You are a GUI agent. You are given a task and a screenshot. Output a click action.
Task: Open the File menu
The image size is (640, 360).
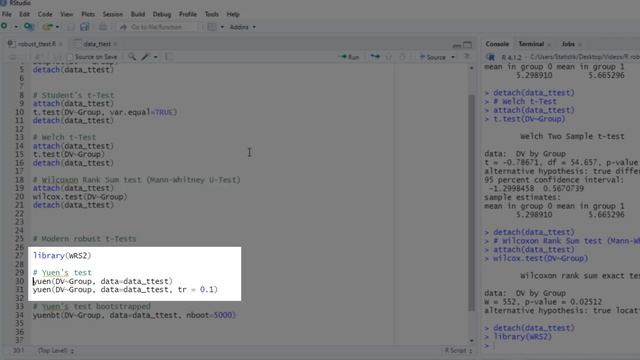pyautogui.click(x=7, y=14)
